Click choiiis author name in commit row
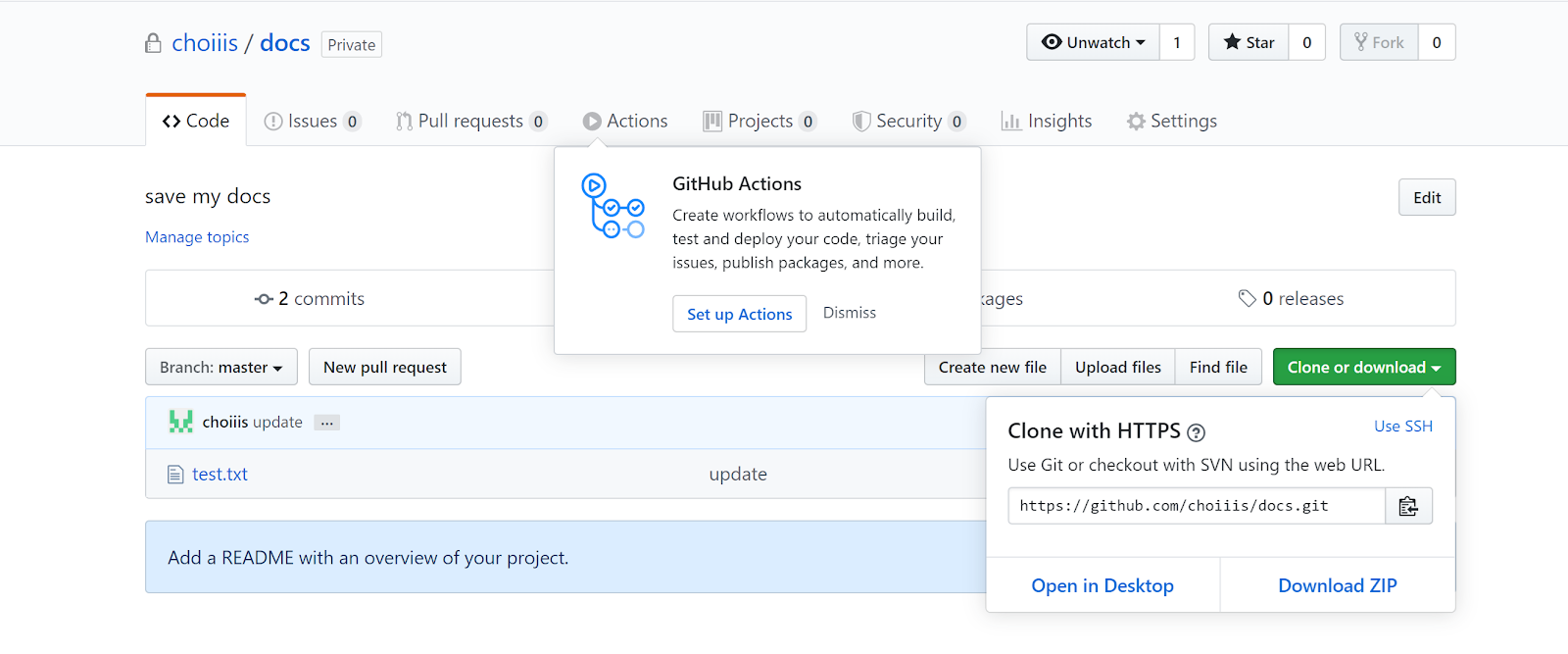 [225, 423]
